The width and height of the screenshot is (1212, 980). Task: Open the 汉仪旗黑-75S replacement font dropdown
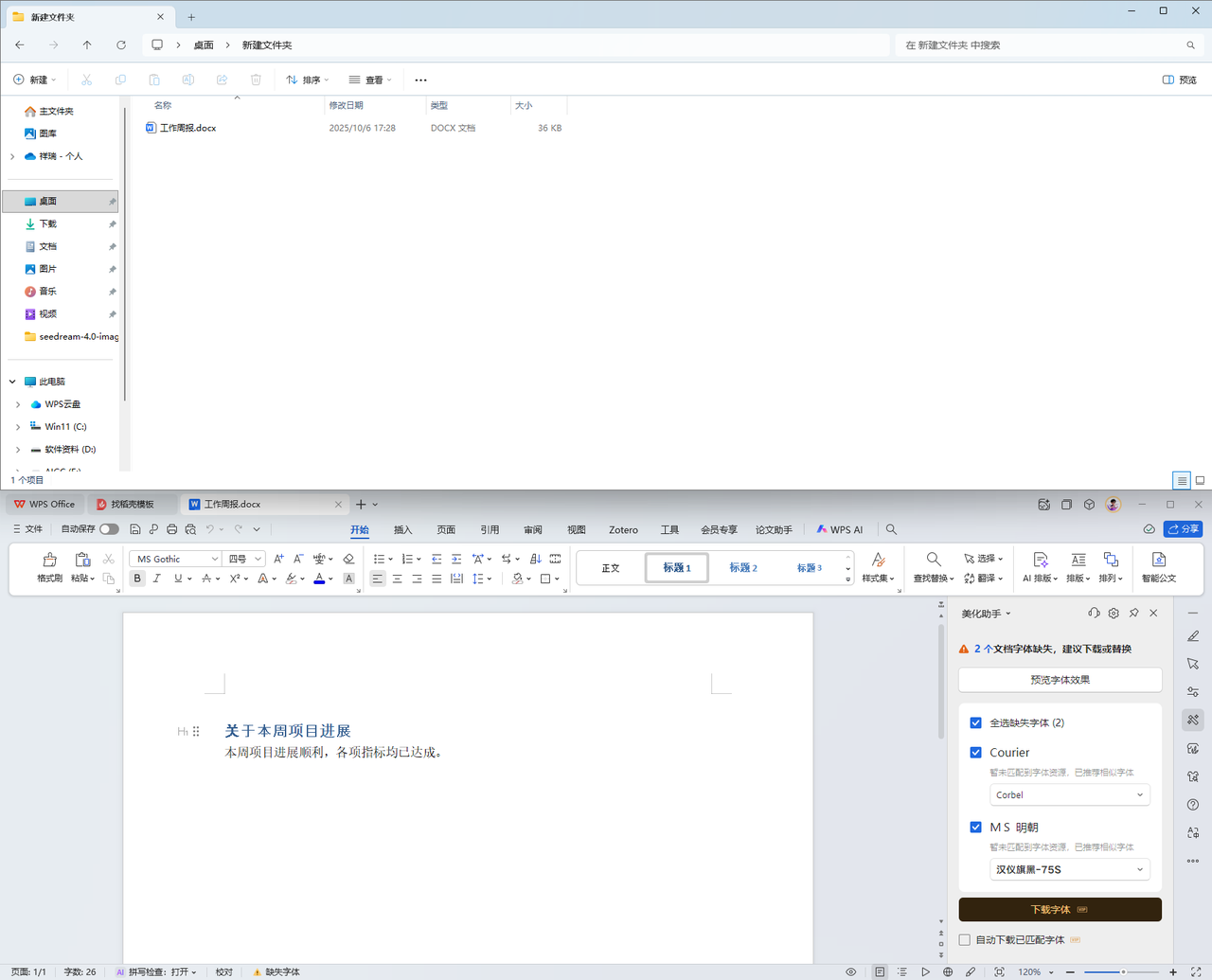pyautogui.click(x=1069, y=869)
